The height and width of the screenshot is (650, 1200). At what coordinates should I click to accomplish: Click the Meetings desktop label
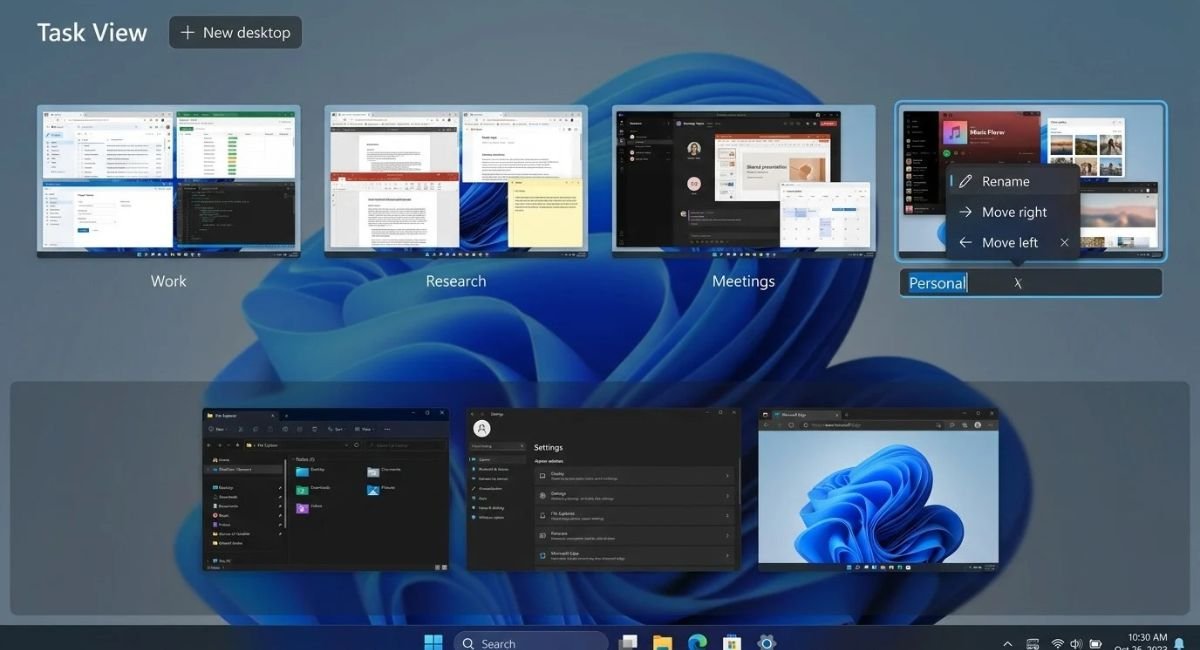743,281
